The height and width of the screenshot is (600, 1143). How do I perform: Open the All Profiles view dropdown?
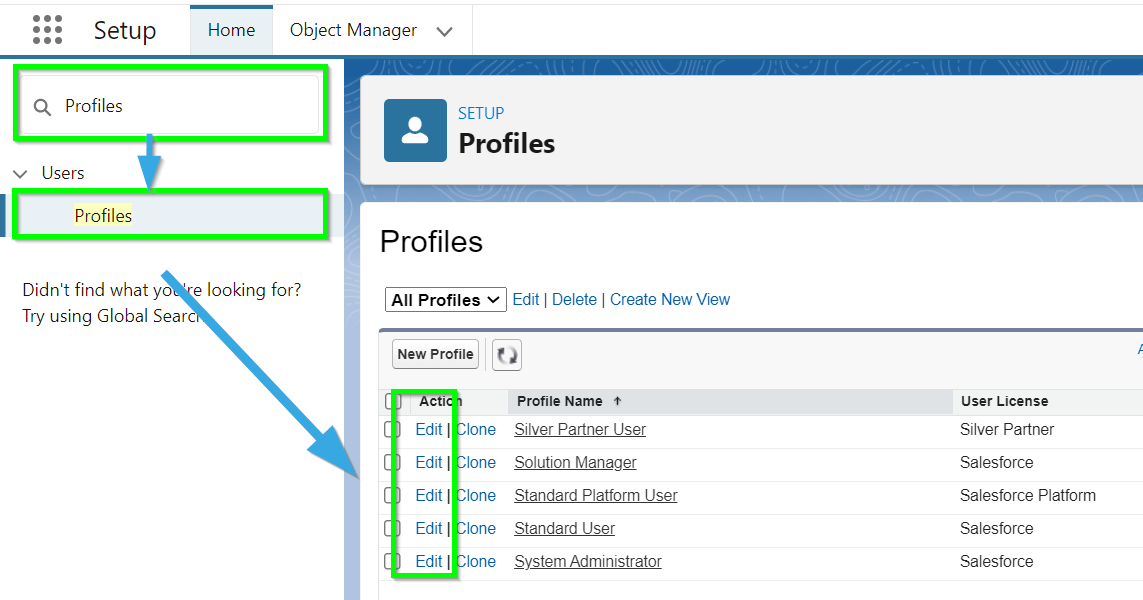445,300
